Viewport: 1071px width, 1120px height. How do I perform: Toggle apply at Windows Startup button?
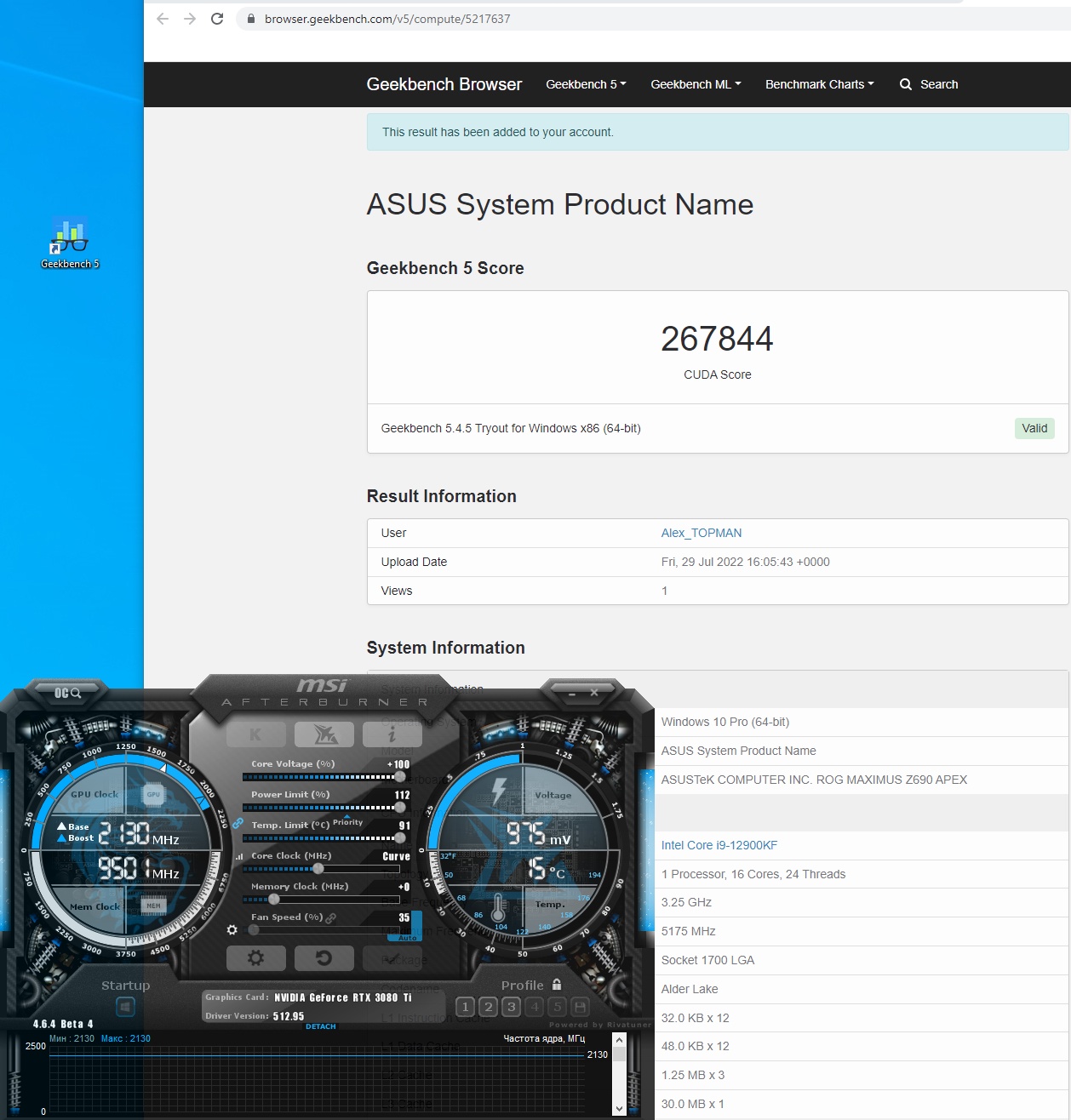[125, 1007]
